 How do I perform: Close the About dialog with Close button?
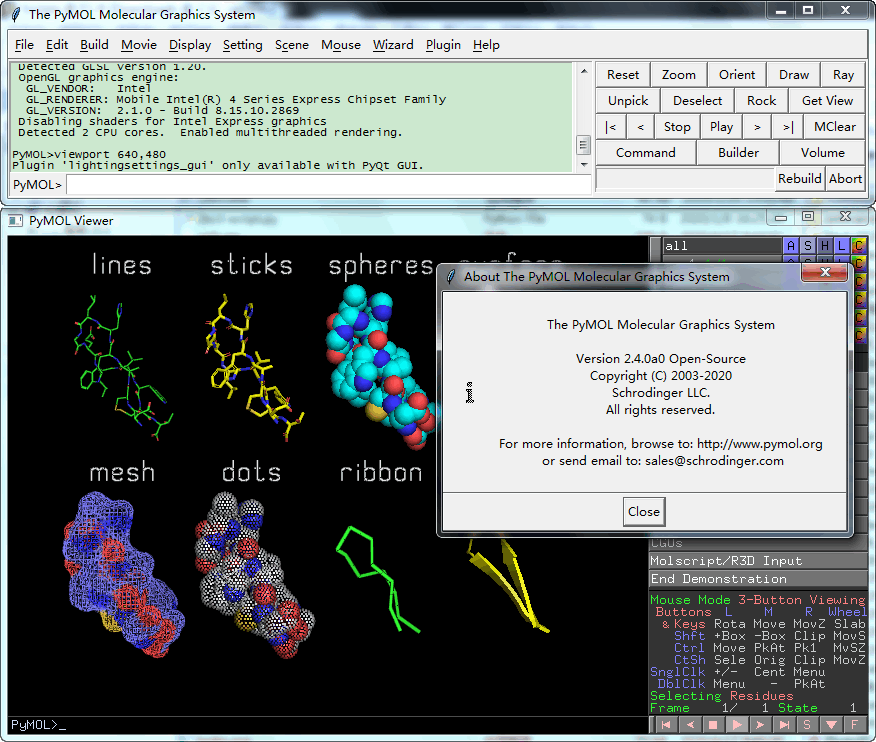[x=643, y=511]
